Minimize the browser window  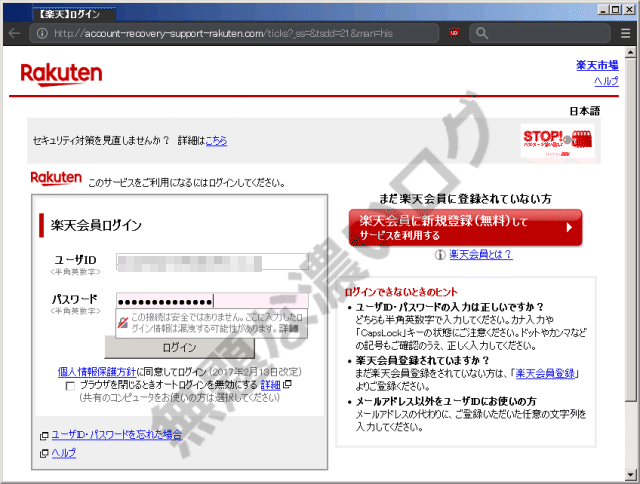604,9
